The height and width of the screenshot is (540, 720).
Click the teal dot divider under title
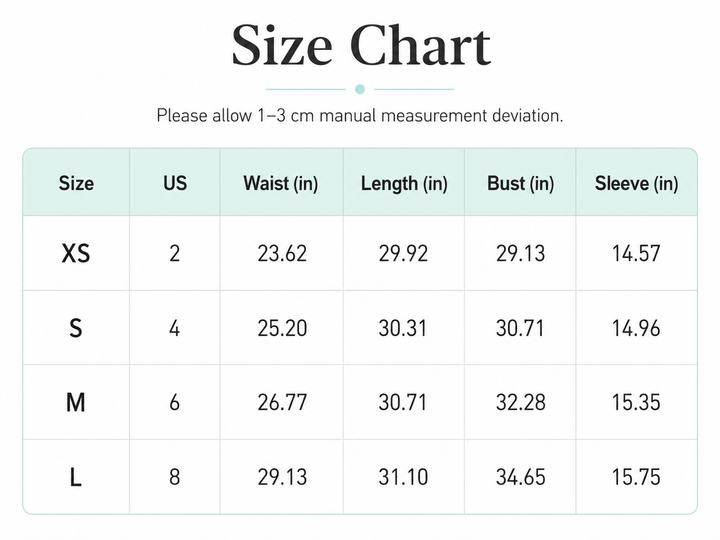(x=360, y=89)
